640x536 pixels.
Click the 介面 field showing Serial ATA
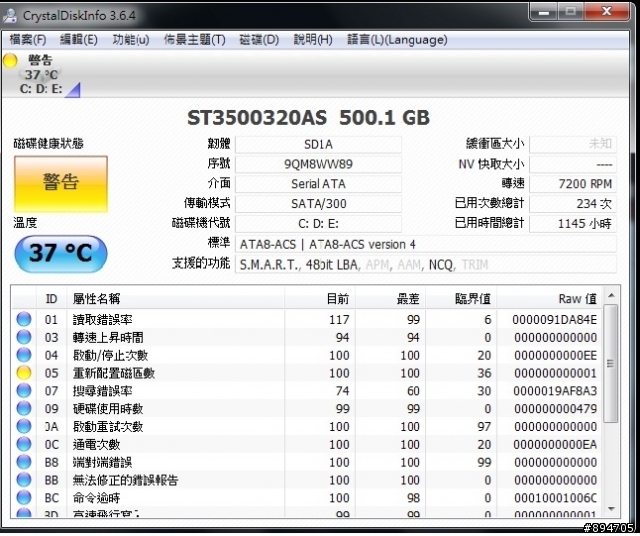[x=318, y=184]
